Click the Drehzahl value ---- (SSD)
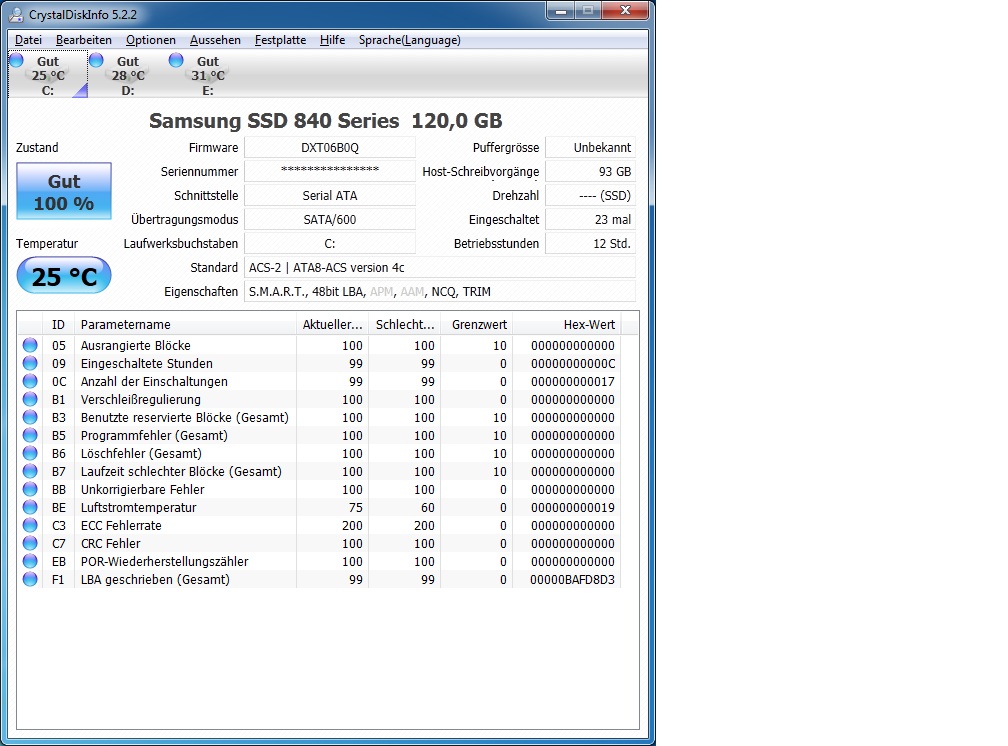 tap(590, 196)
